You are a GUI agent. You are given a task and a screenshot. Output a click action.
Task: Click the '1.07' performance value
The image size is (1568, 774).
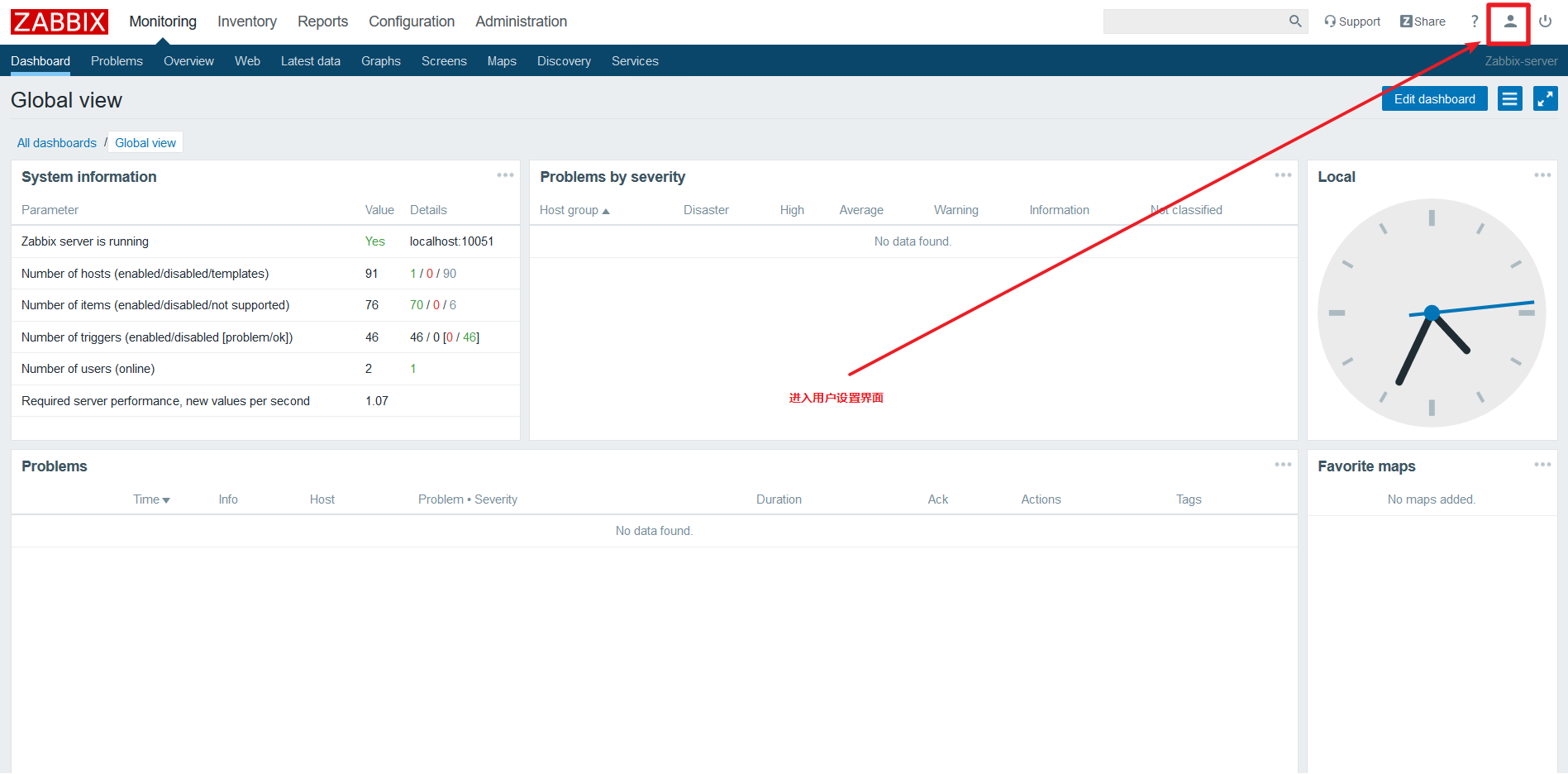pyautogui.click(x=377, y=401)
